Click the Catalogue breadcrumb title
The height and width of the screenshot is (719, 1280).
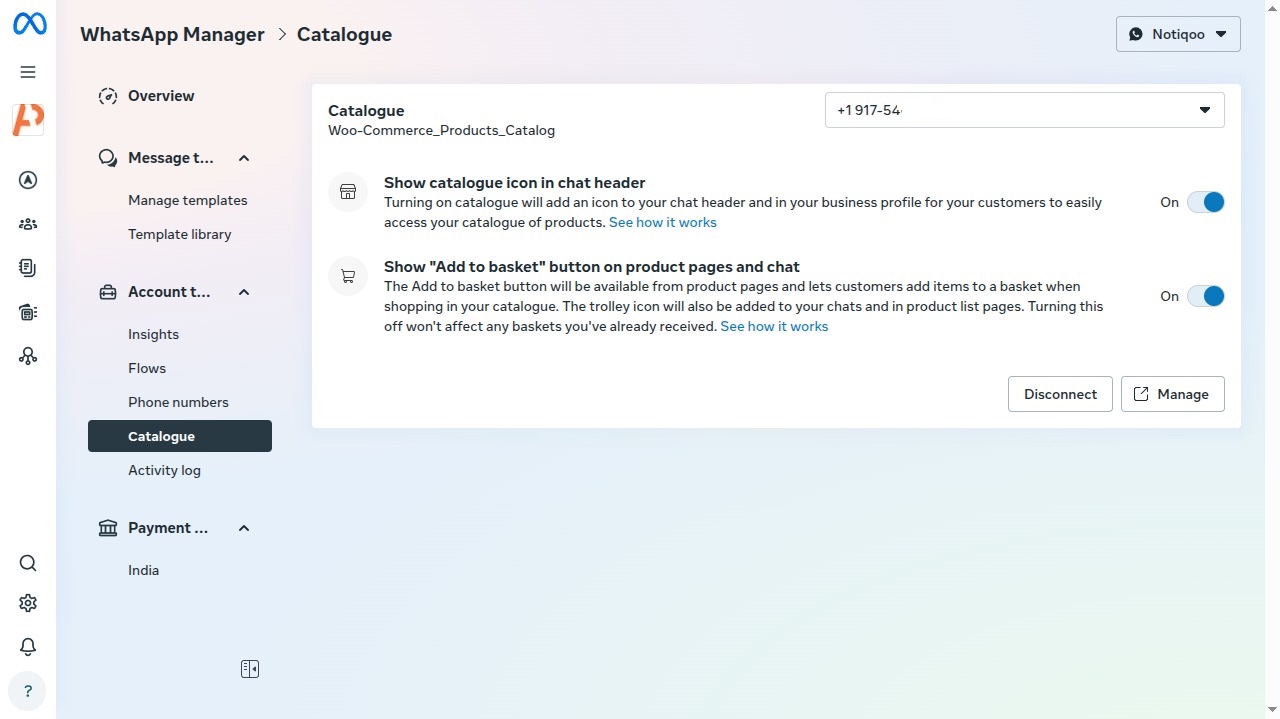(344, 34)
